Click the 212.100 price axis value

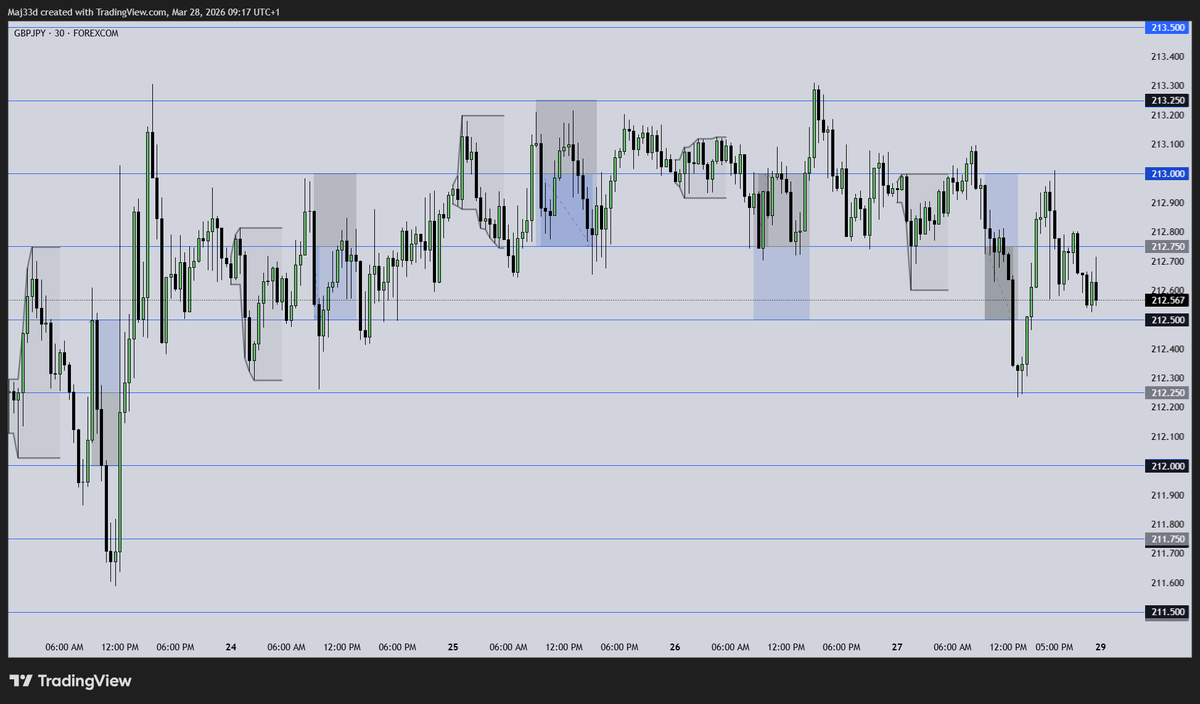[1169, 437]
